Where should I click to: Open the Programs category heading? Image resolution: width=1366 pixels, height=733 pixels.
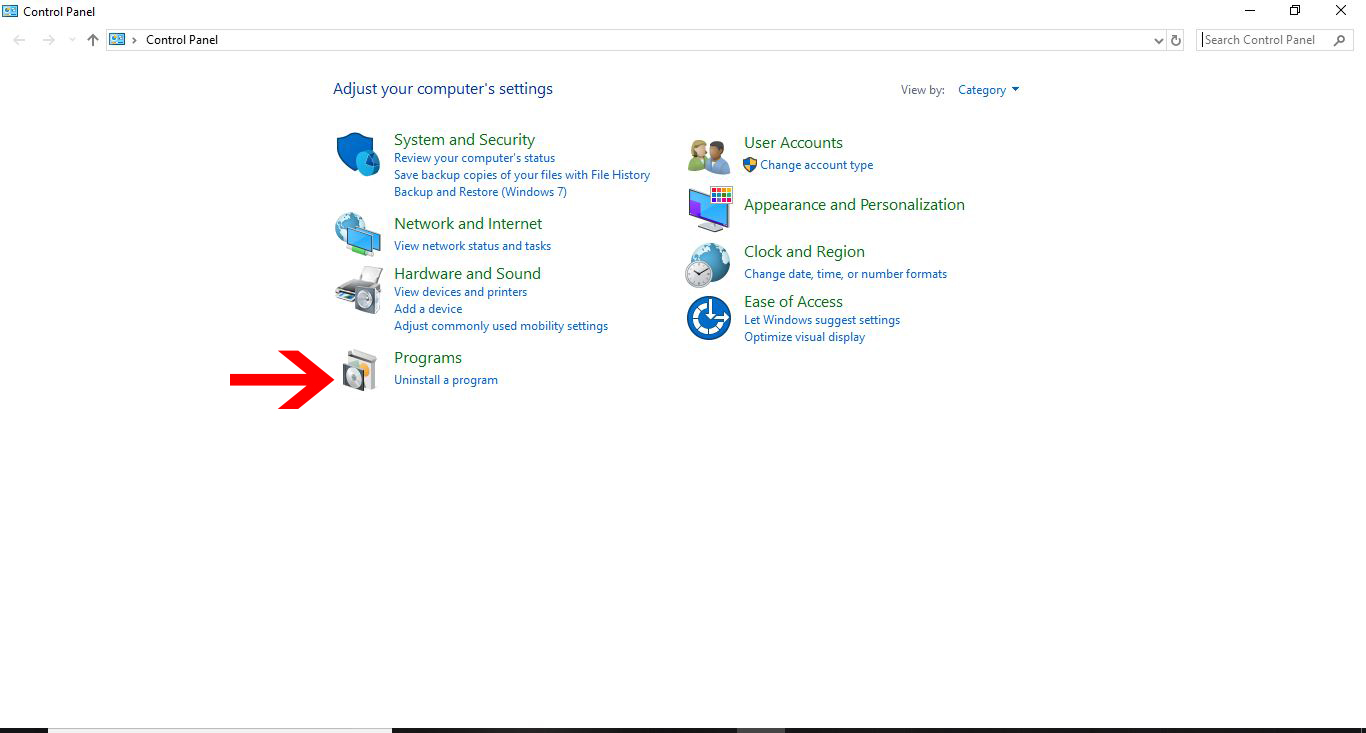(428, 358)
